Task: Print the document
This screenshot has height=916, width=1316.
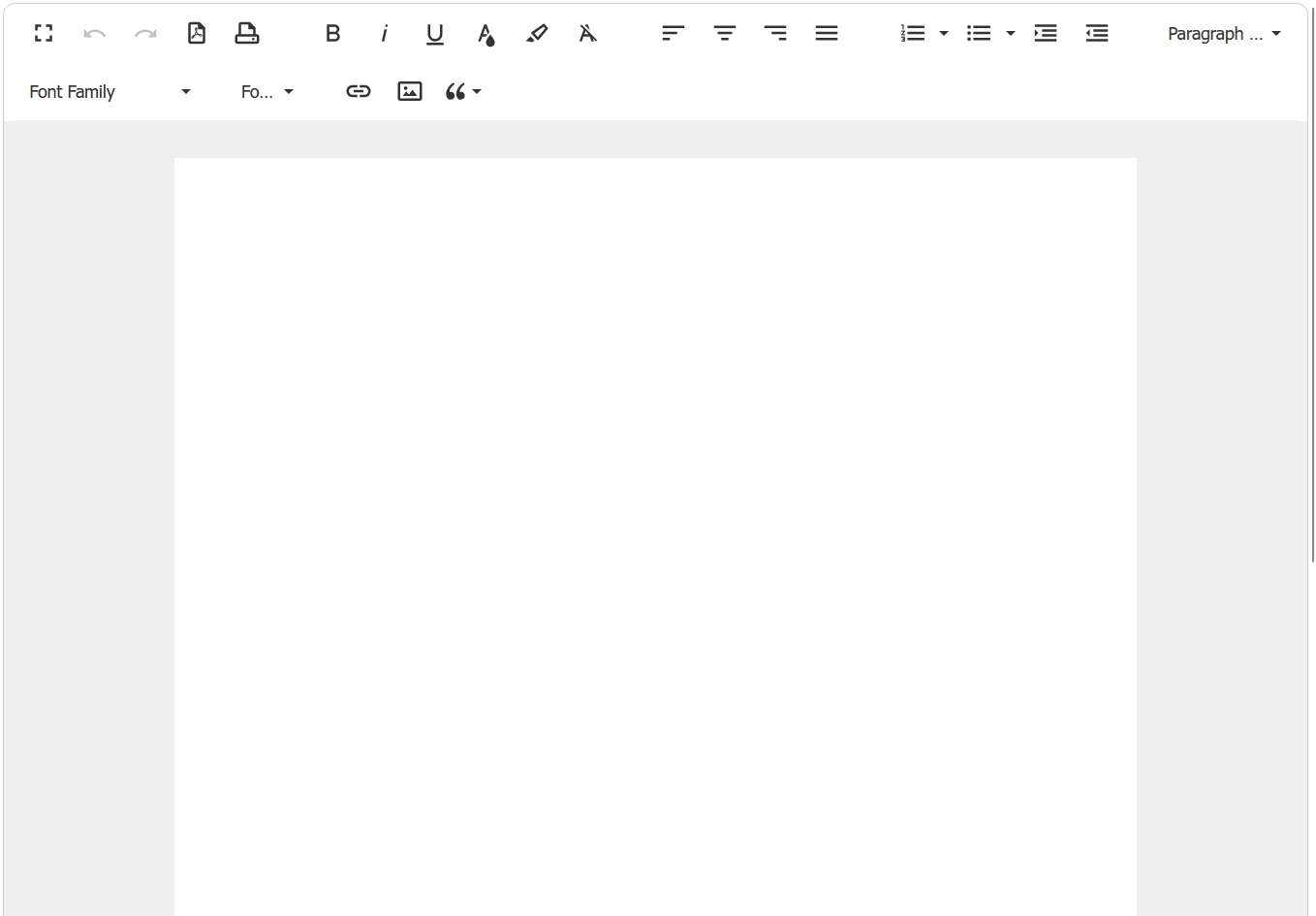Action: click(247, 32)
